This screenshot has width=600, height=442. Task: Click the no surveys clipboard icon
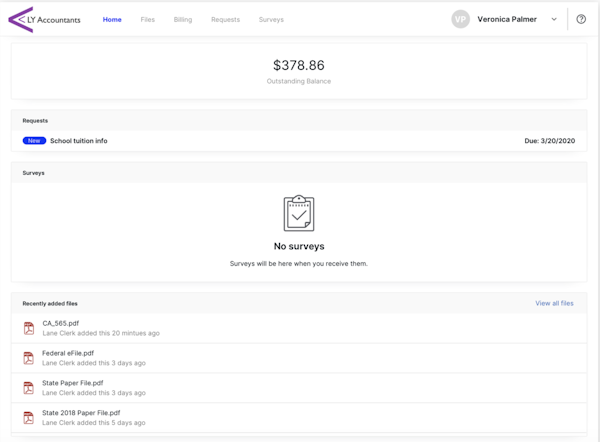[x=299, y=213]
